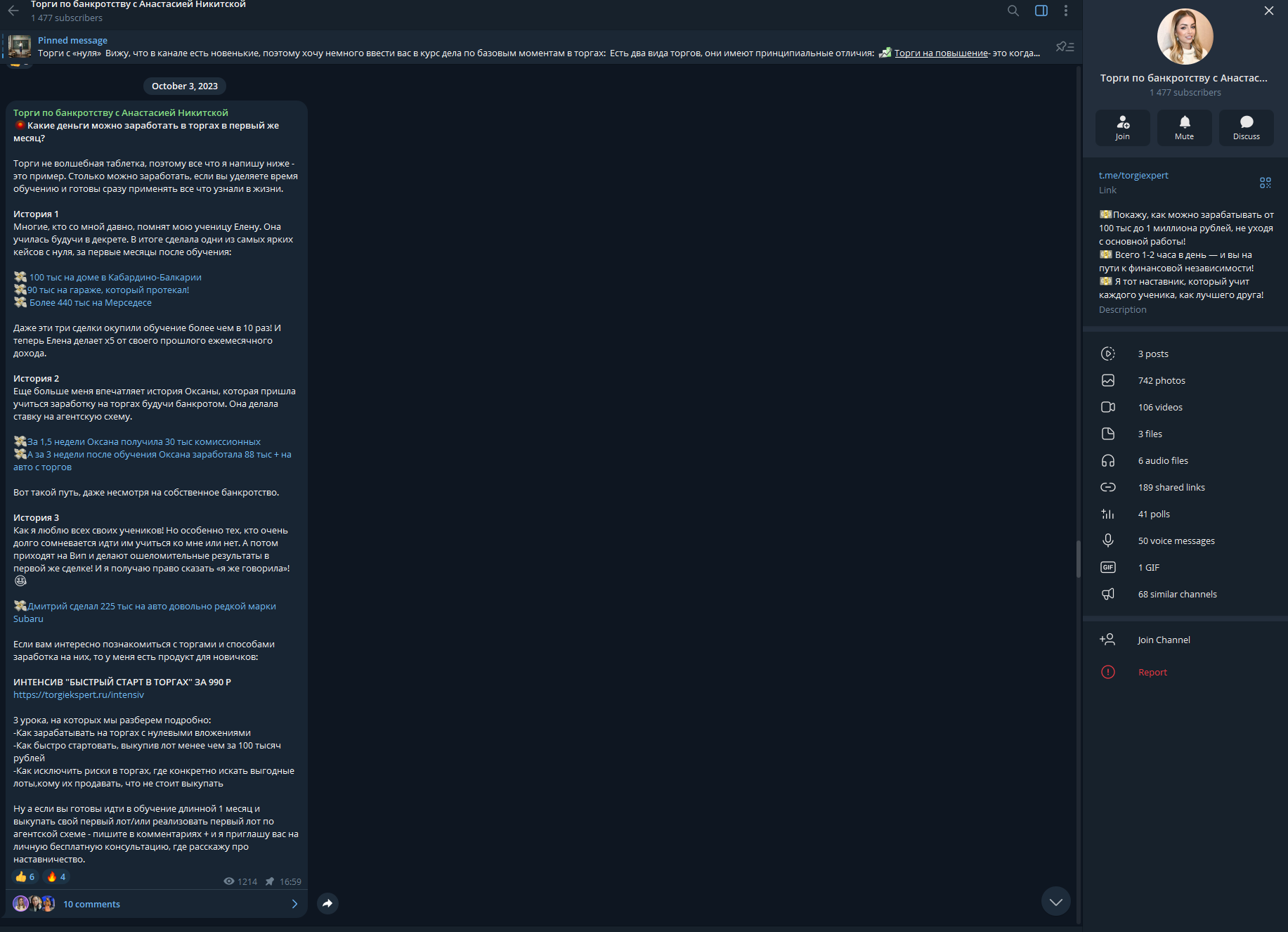Jump to bottom with the down arrow button
1288x932 pixels.
(1055, 901)
